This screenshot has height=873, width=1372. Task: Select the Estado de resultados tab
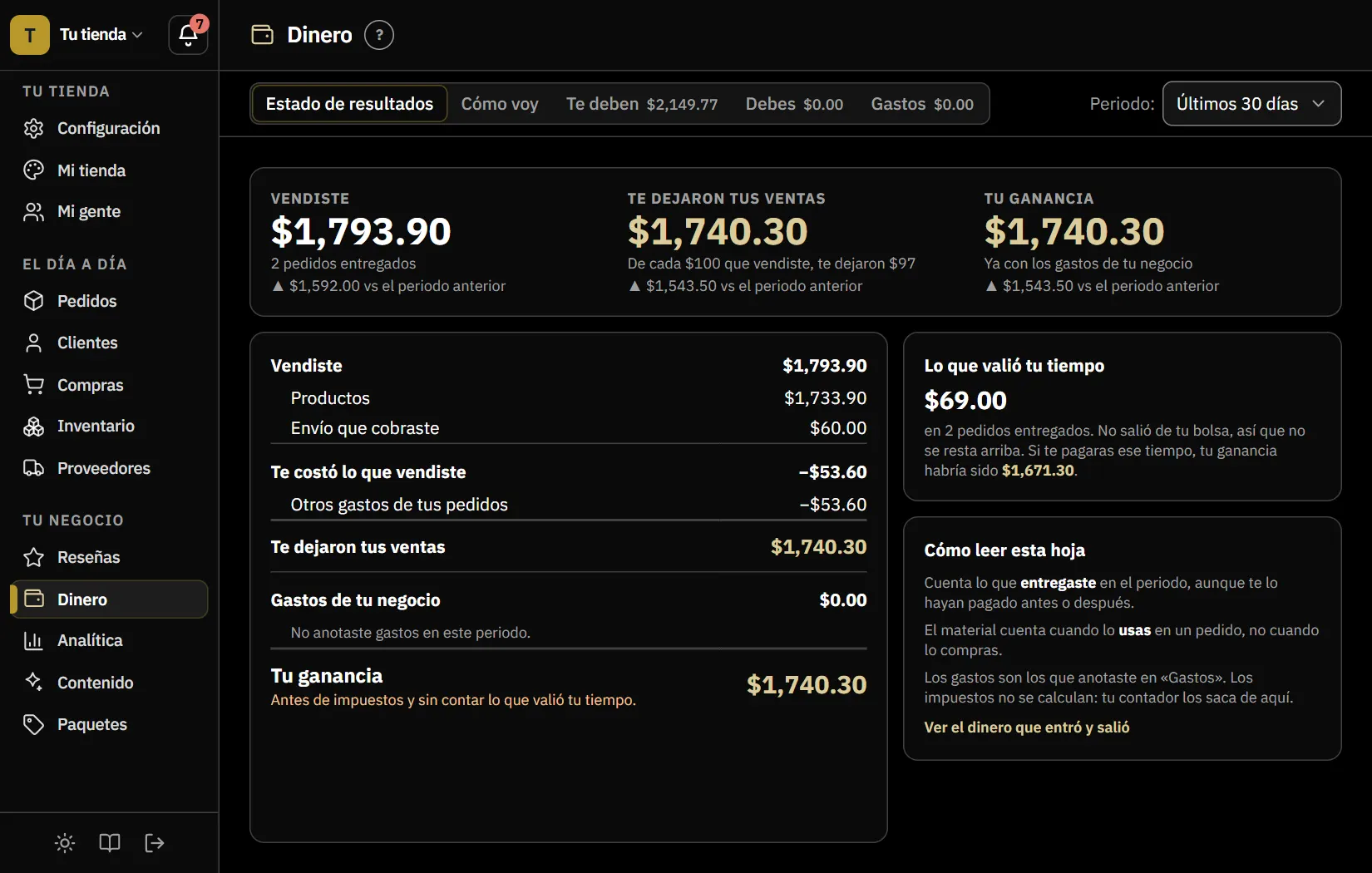pos(349,104)
